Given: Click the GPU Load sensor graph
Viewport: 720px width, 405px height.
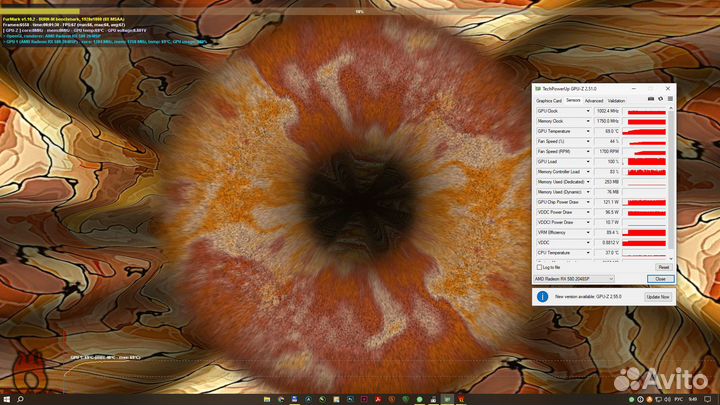Looking at the screenshot, I should click(x=646, y=161).
